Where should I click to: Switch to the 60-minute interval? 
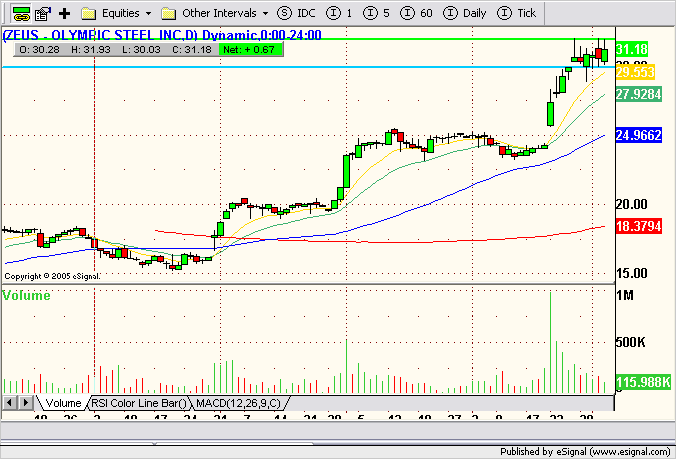click(416, 13)
